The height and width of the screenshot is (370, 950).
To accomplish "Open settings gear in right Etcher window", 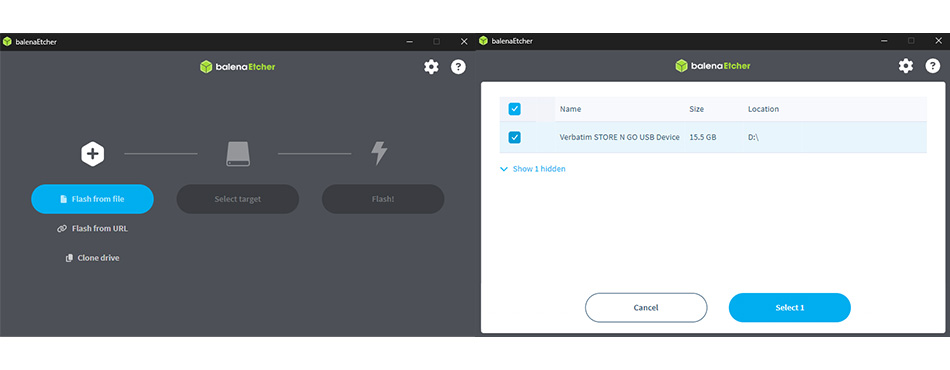I will point(906,66).
